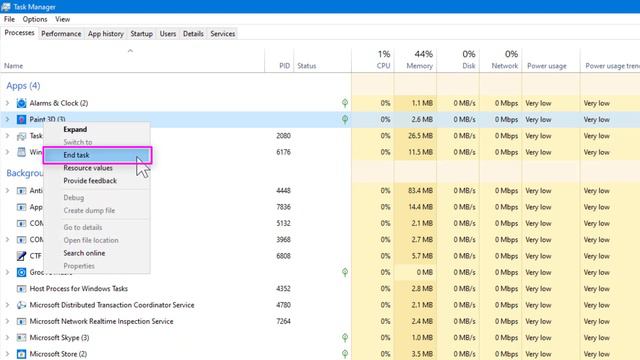This screenshot has width=640, height=360.
Task: Click the Host Process for Windows Tasks icon
Action: pos(21,289)
